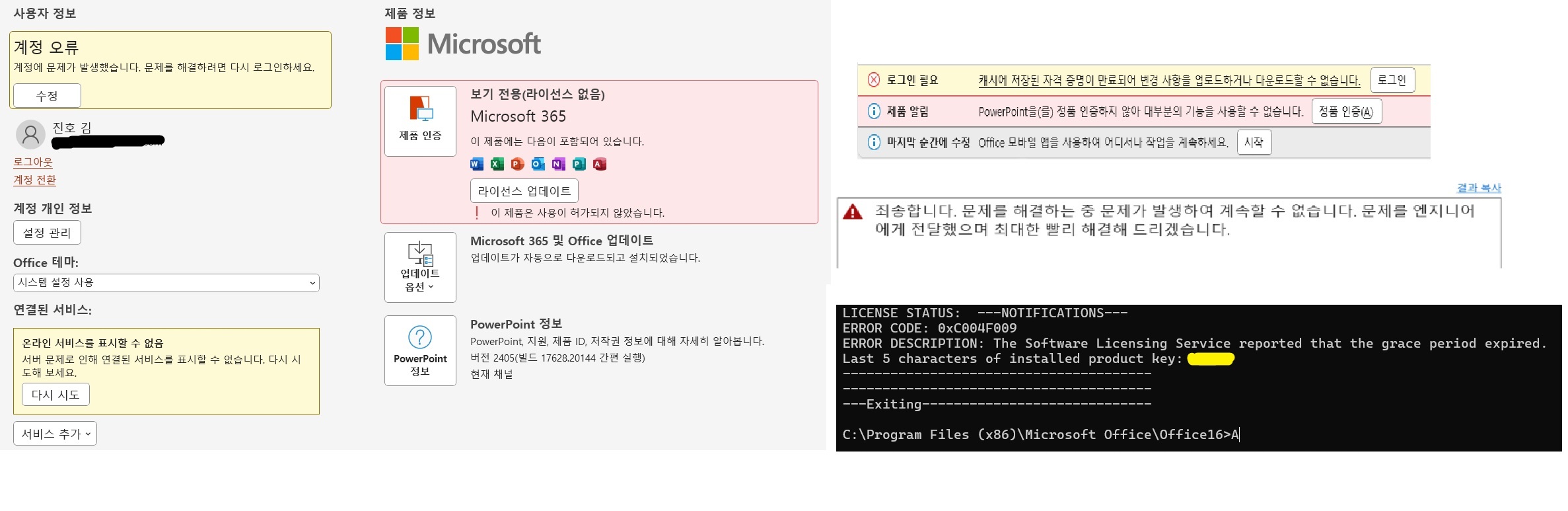Click the red error icon beside 로그인 필요
1568x511 pixels.
point(874,80)
